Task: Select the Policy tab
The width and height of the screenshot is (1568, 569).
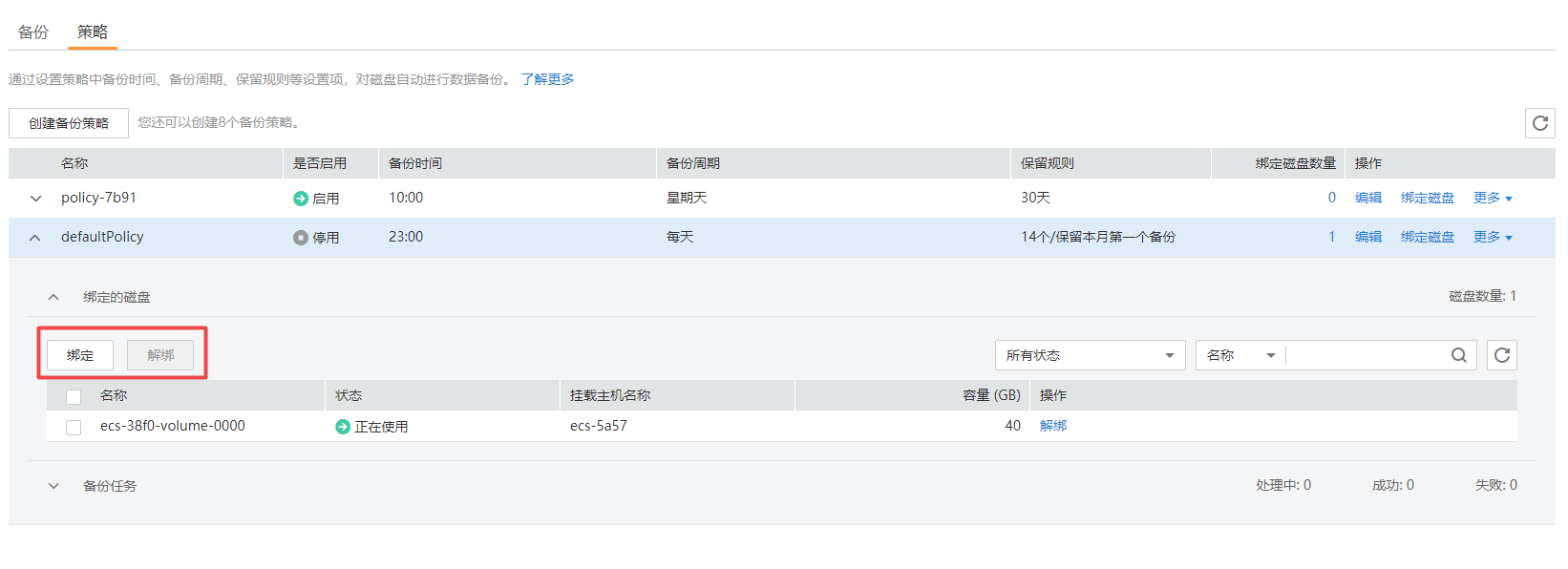Action: [x=93, y=32]
